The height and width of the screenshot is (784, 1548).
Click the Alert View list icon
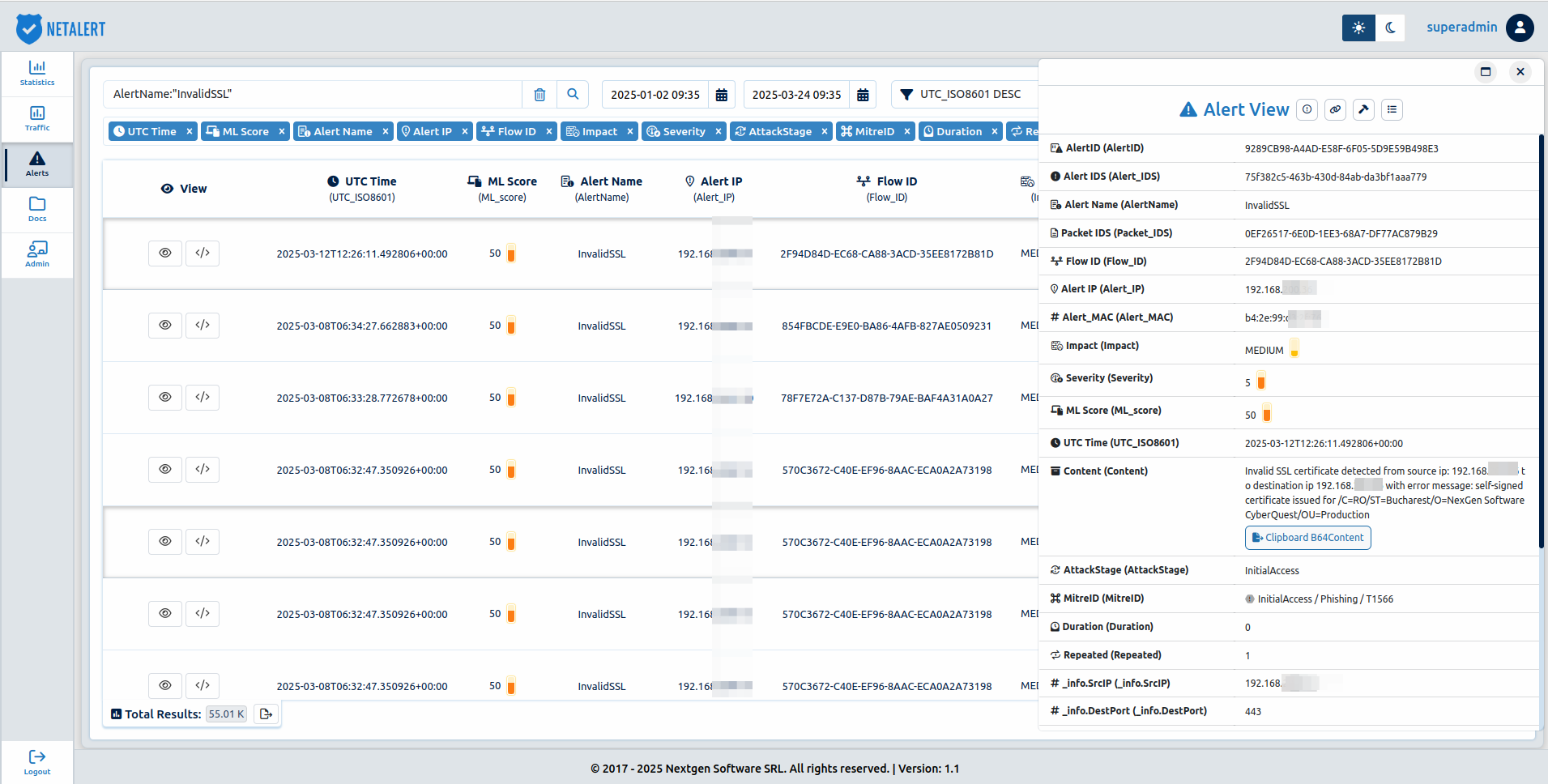pos(1392,109)
